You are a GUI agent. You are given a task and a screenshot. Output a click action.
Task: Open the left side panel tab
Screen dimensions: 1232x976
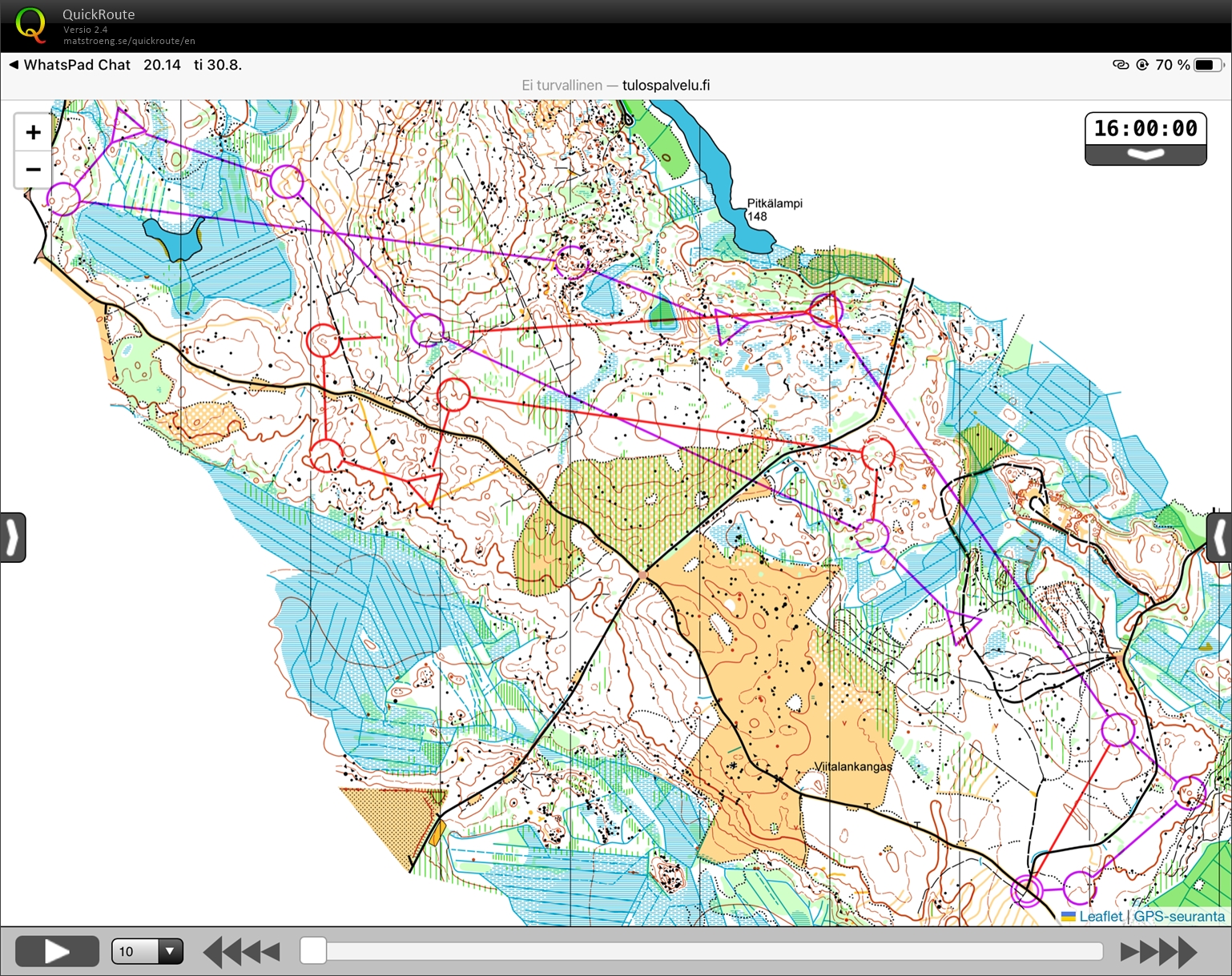pyautogui.click(x=12, y=537)
